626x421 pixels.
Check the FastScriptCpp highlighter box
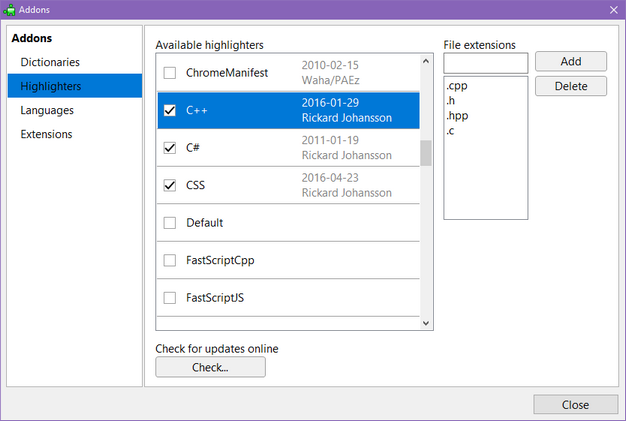click(169, 260)
